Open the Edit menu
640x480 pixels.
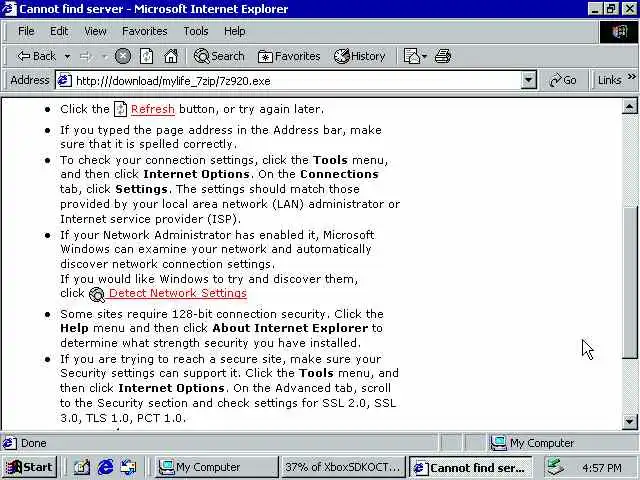coord(59,31)
